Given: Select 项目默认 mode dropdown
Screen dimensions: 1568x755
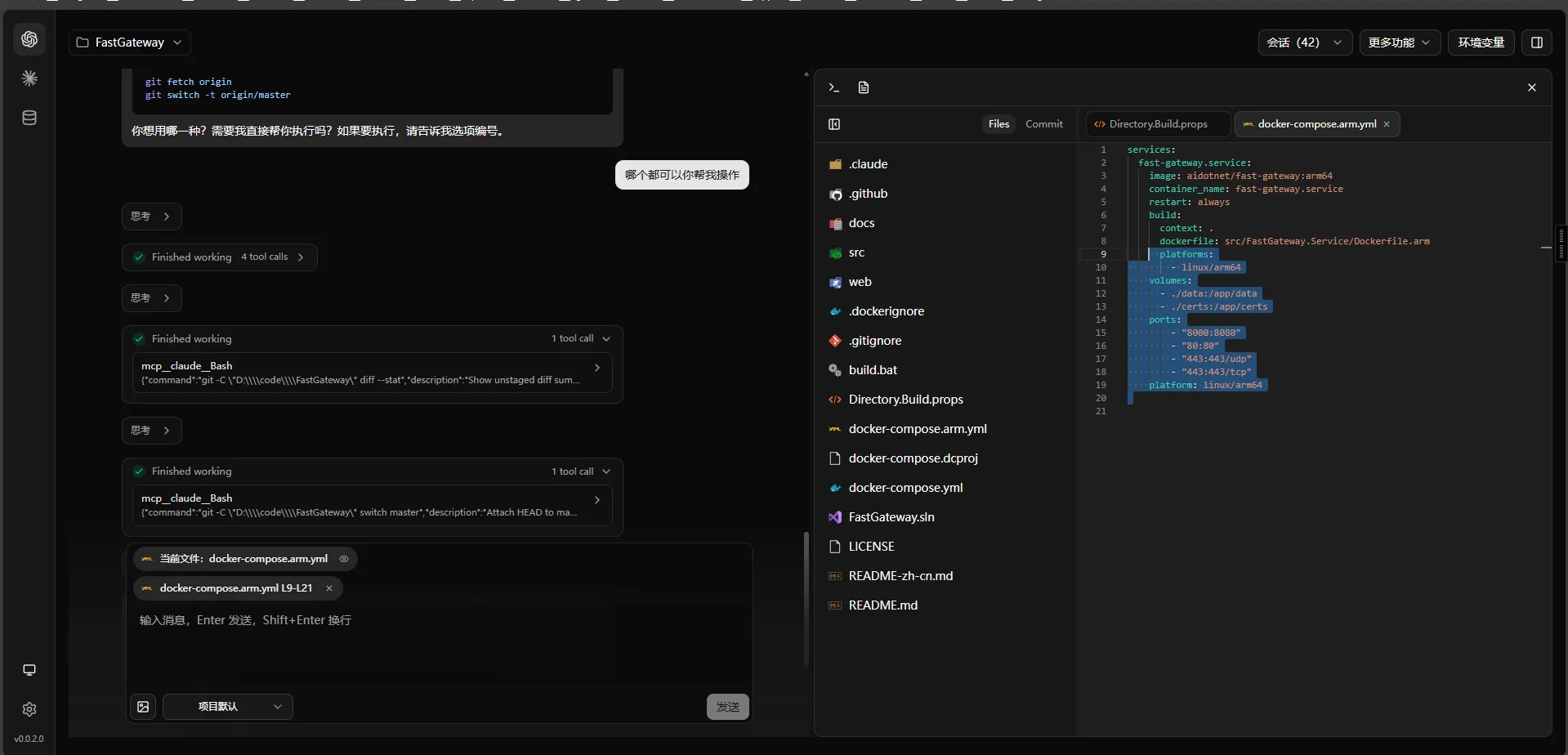Looking at the screenshot, I should coord(228,707).
